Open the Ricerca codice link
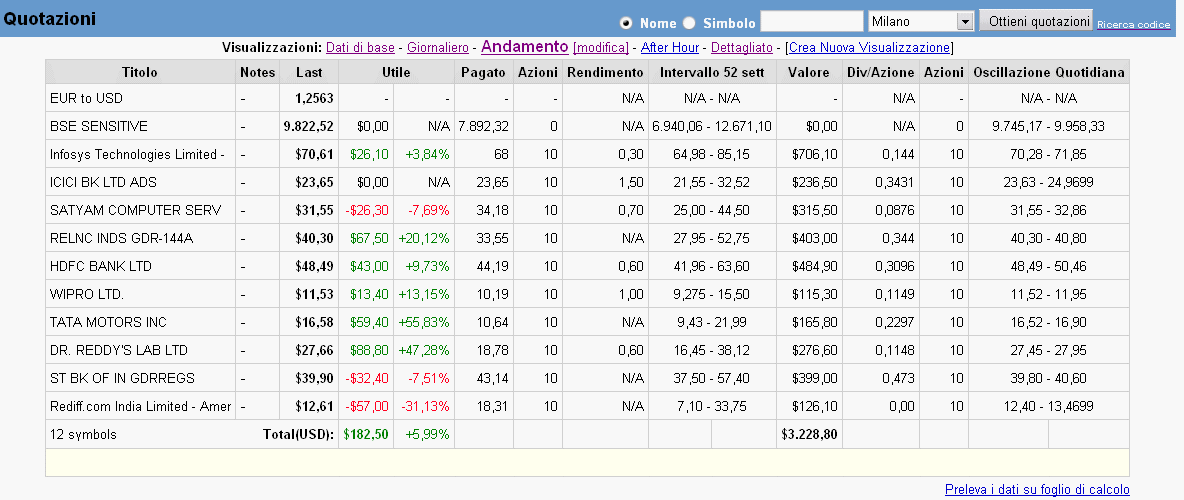The image size is (1184, 500). click(1133, 25)
